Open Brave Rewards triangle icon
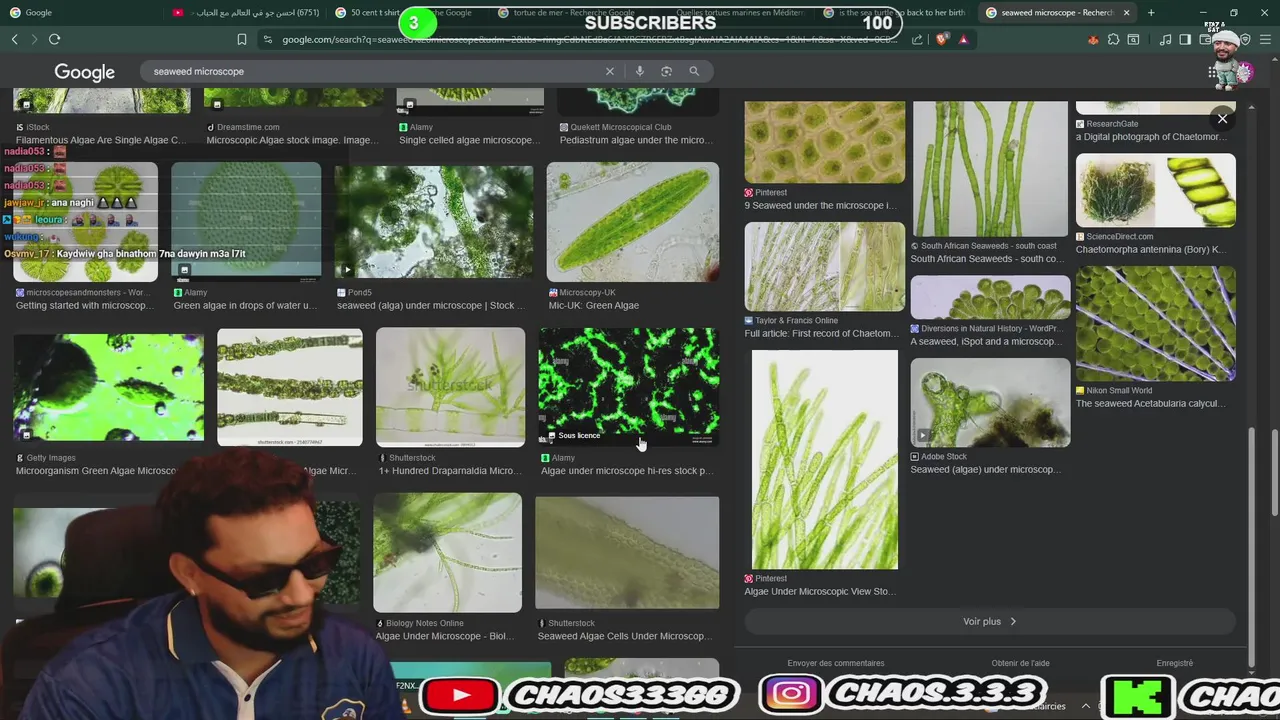Screen dimensions: 1280x720 [963, 39]
